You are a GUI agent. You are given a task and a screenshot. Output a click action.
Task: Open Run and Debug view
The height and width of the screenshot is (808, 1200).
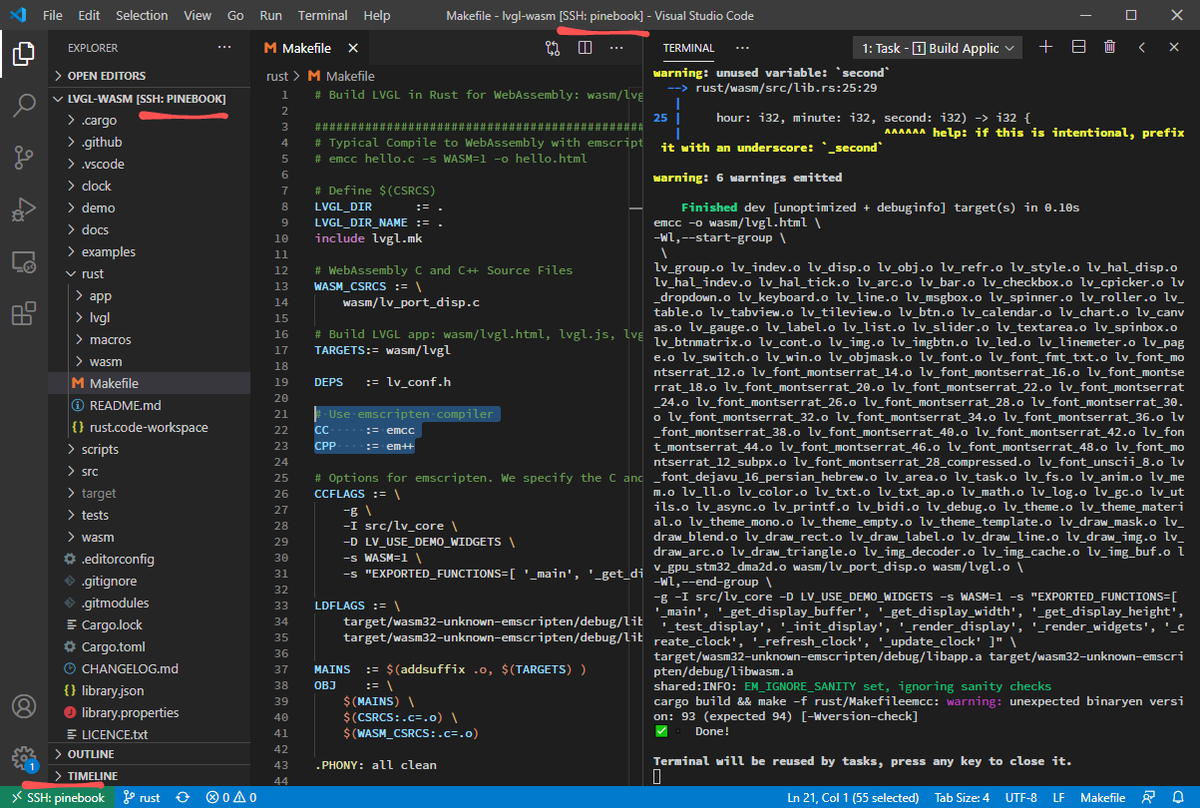coord(24,210)
